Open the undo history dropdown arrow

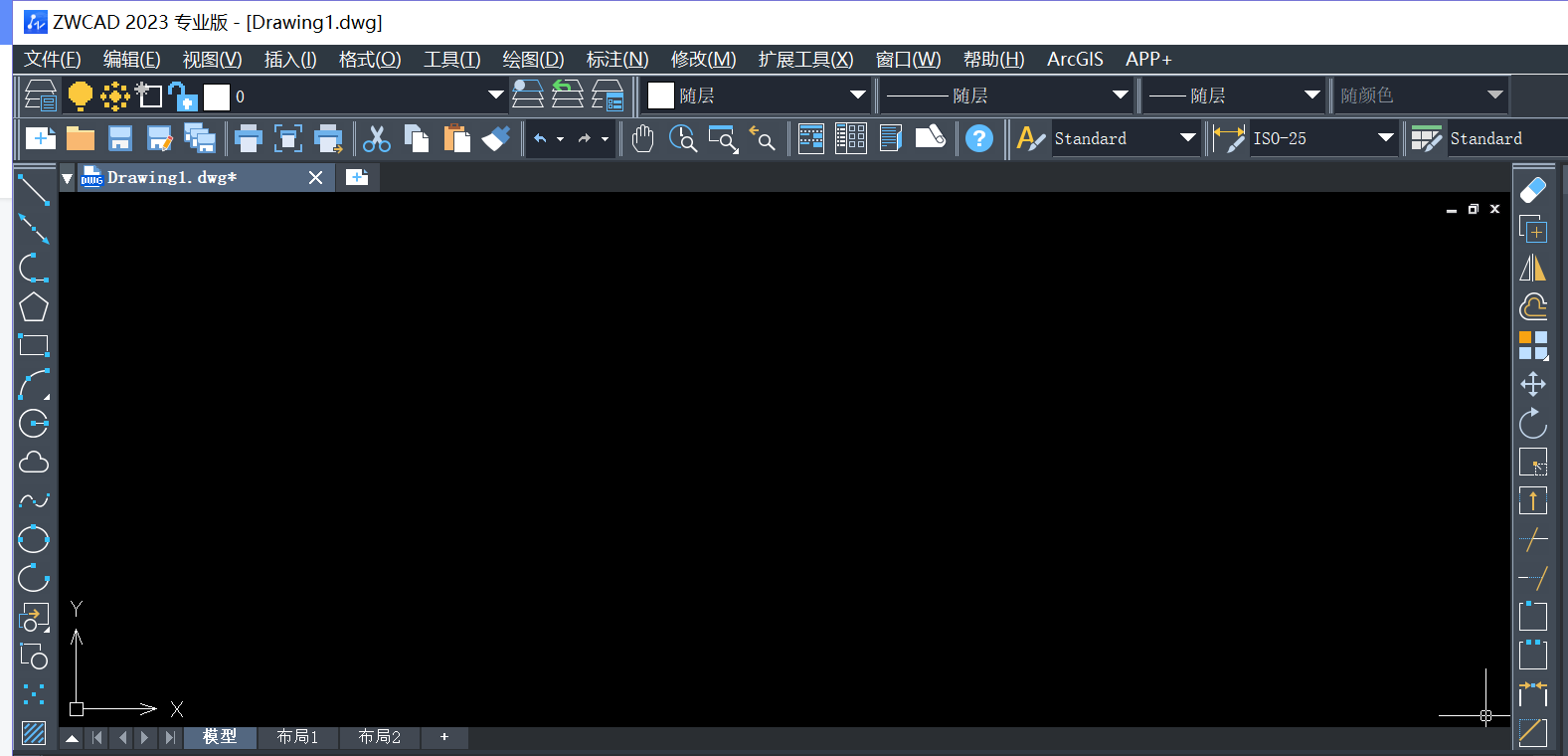561,139
